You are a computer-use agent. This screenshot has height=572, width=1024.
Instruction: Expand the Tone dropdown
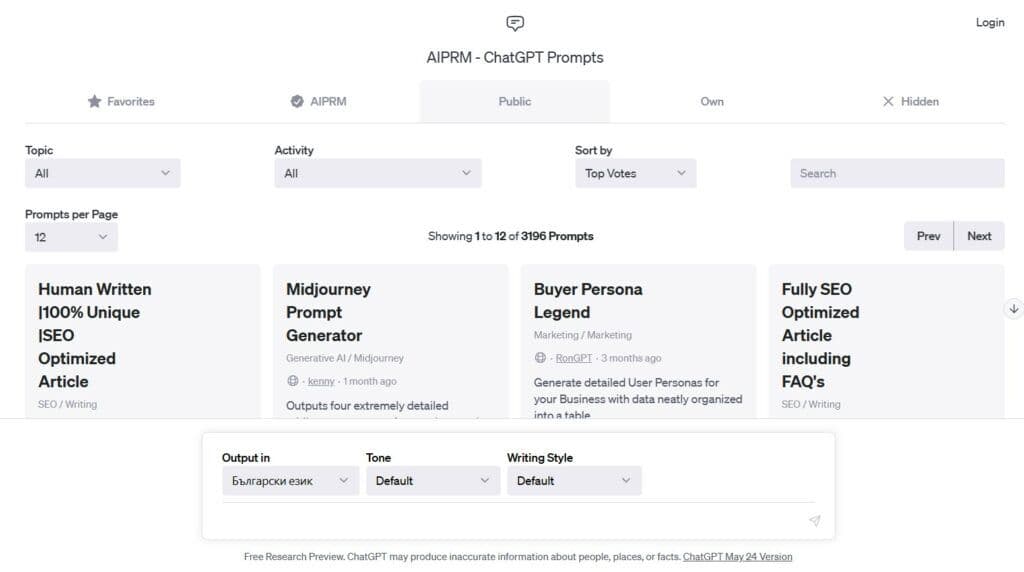pos(433,481)
